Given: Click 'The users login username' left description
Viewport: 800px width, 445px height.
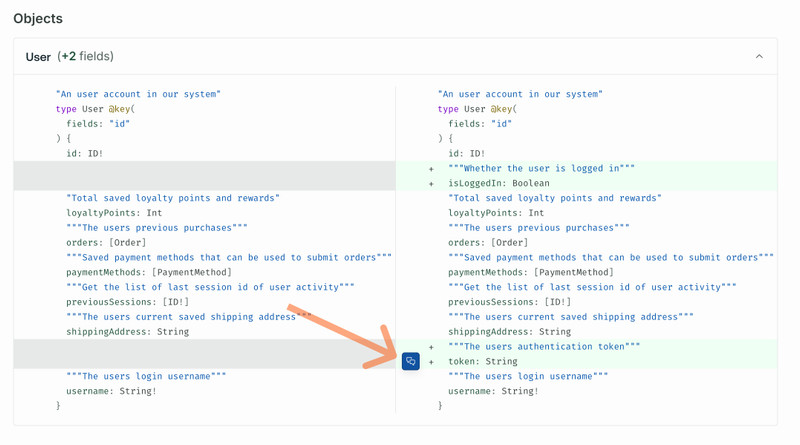Looking at the screenshot, I should (146, 376).
